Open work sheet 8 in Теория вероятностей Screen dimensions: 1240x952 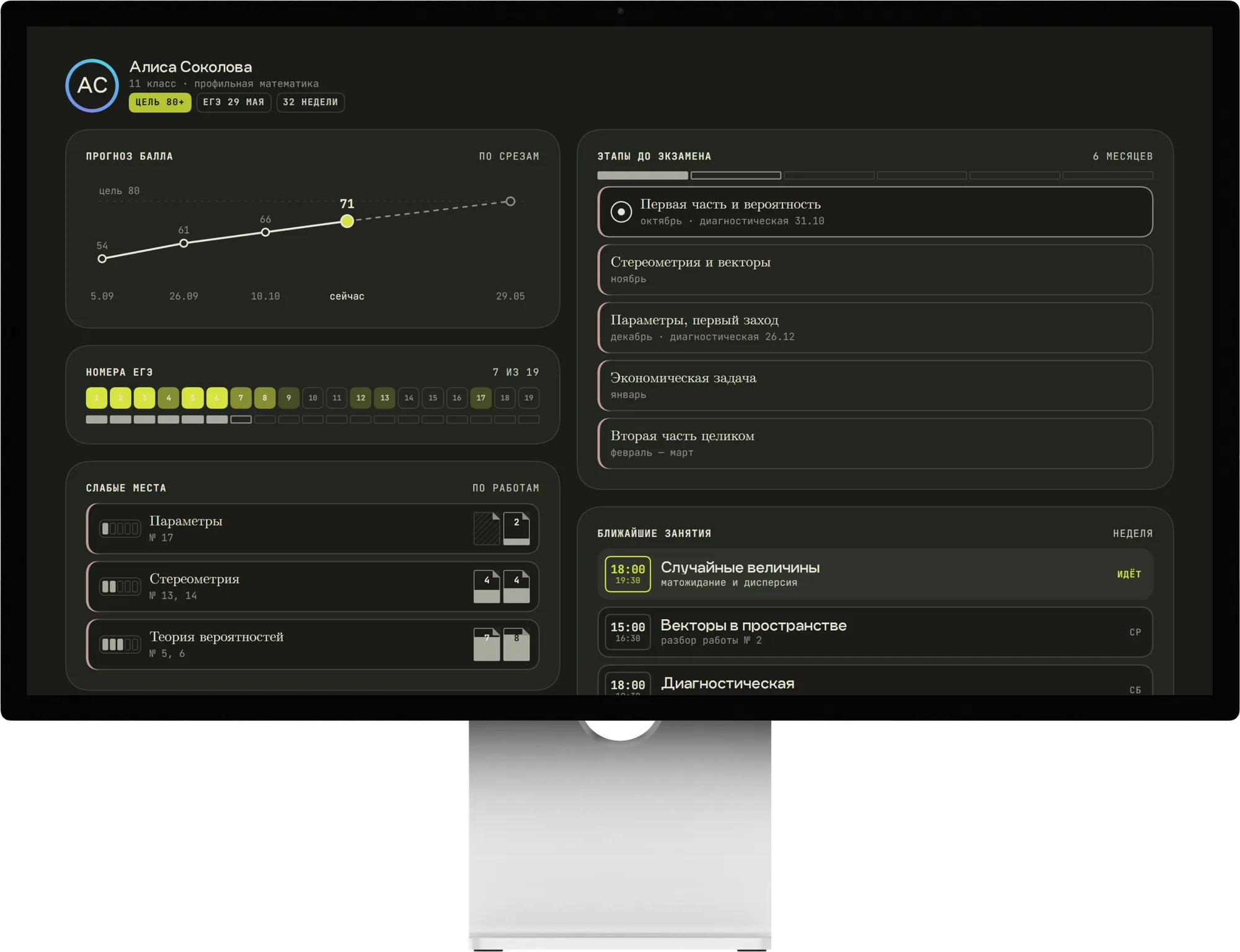click(x=516, y=645)
